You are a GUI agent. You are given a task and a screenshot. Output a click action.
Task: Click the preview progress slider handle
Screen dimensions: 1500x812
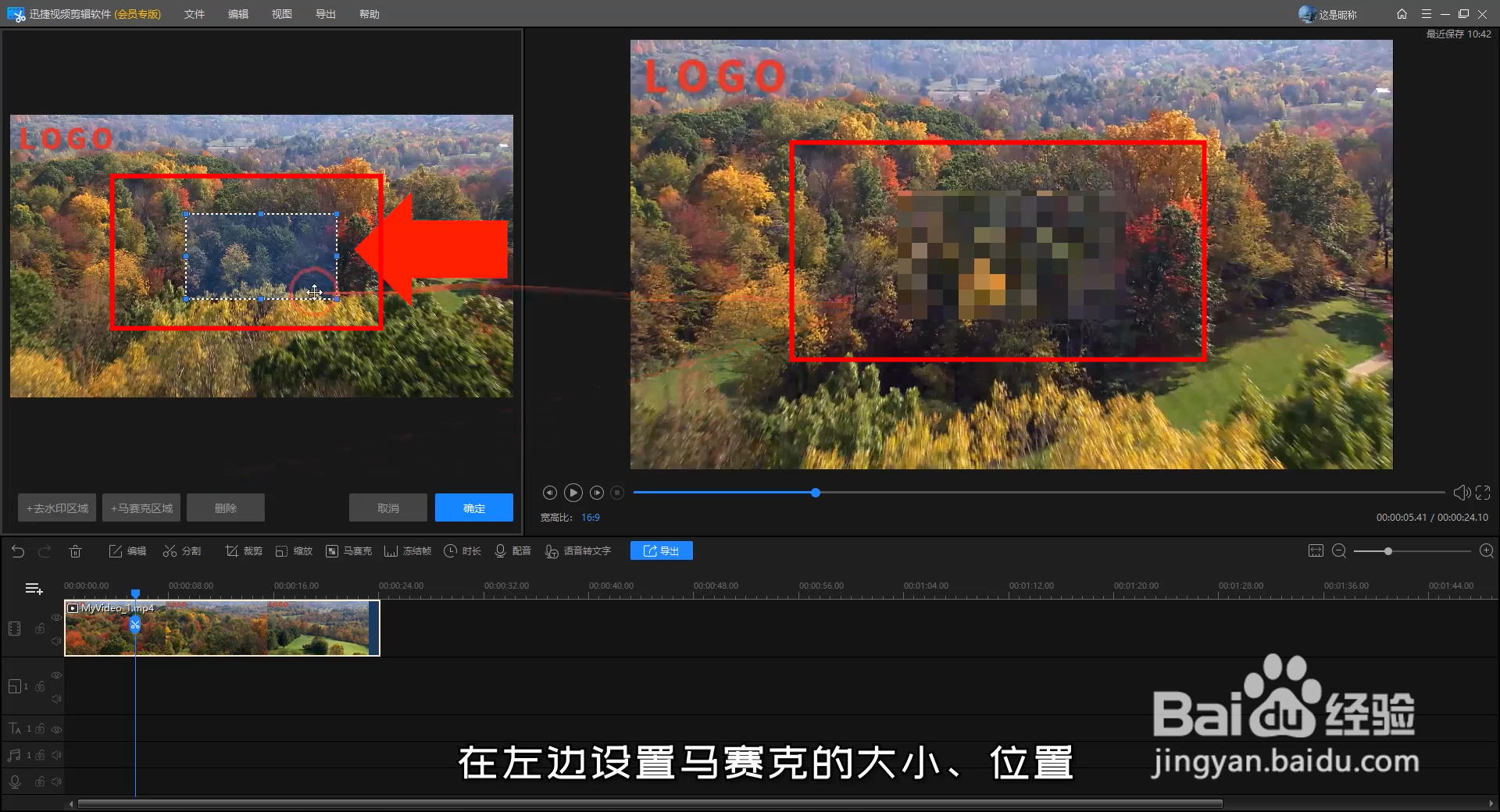point(816,493)
